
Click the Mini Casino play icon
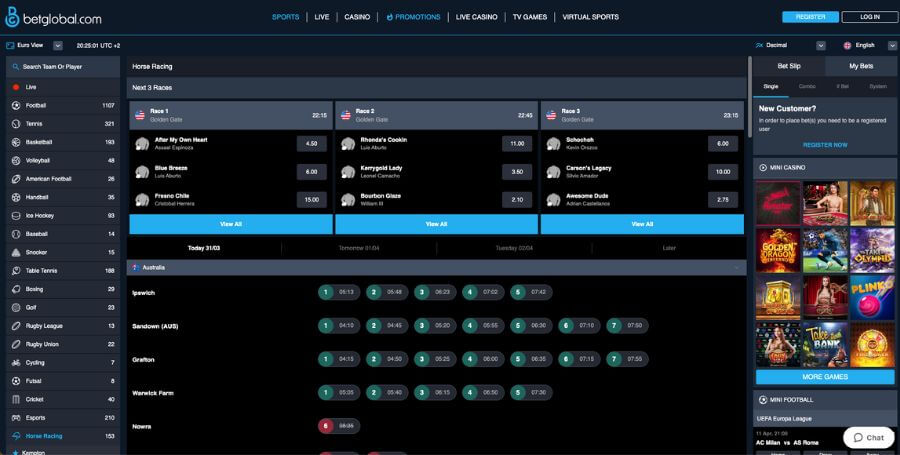(x=763, y=168)
